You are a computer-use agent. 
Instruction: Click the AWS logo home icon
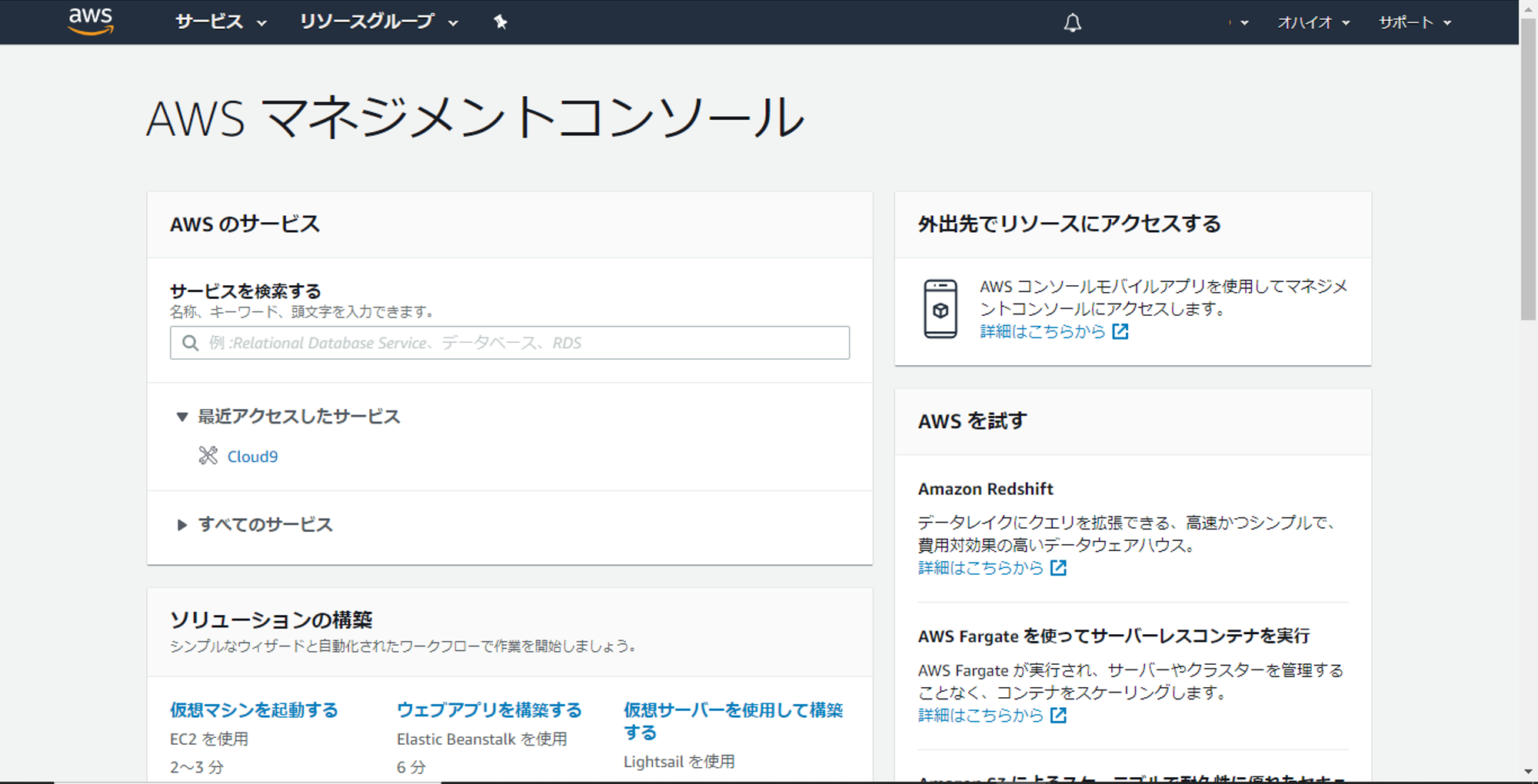(x=91, y=22)
